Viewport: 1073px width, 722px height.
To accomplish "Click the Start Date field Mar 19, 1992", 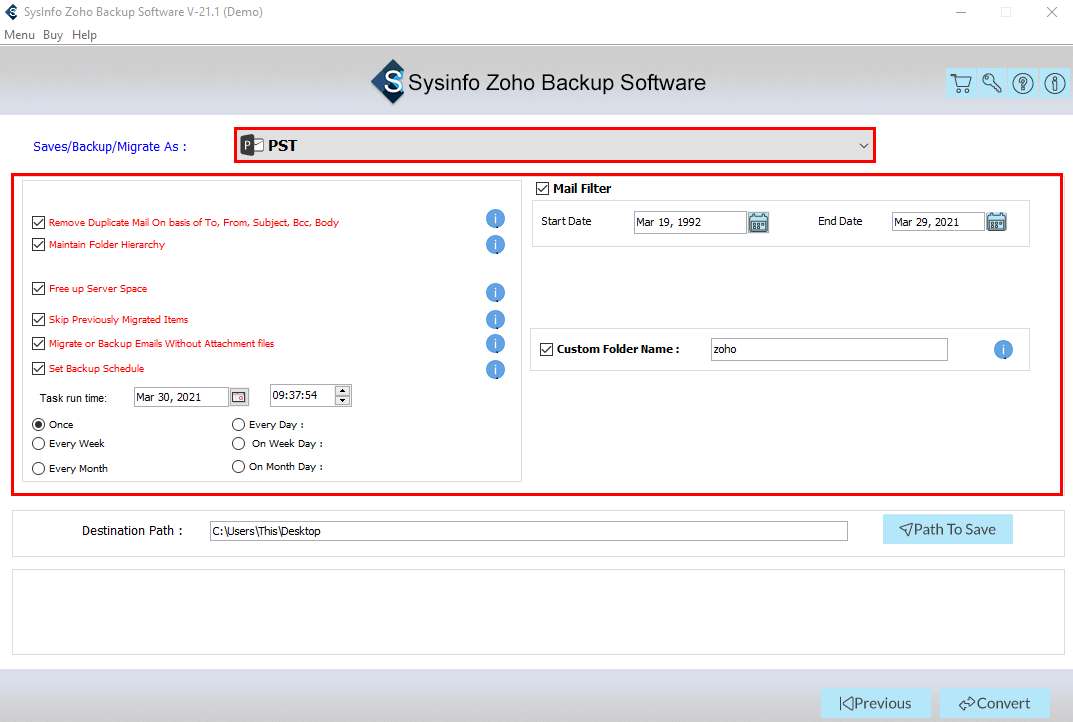I will 690,222.
